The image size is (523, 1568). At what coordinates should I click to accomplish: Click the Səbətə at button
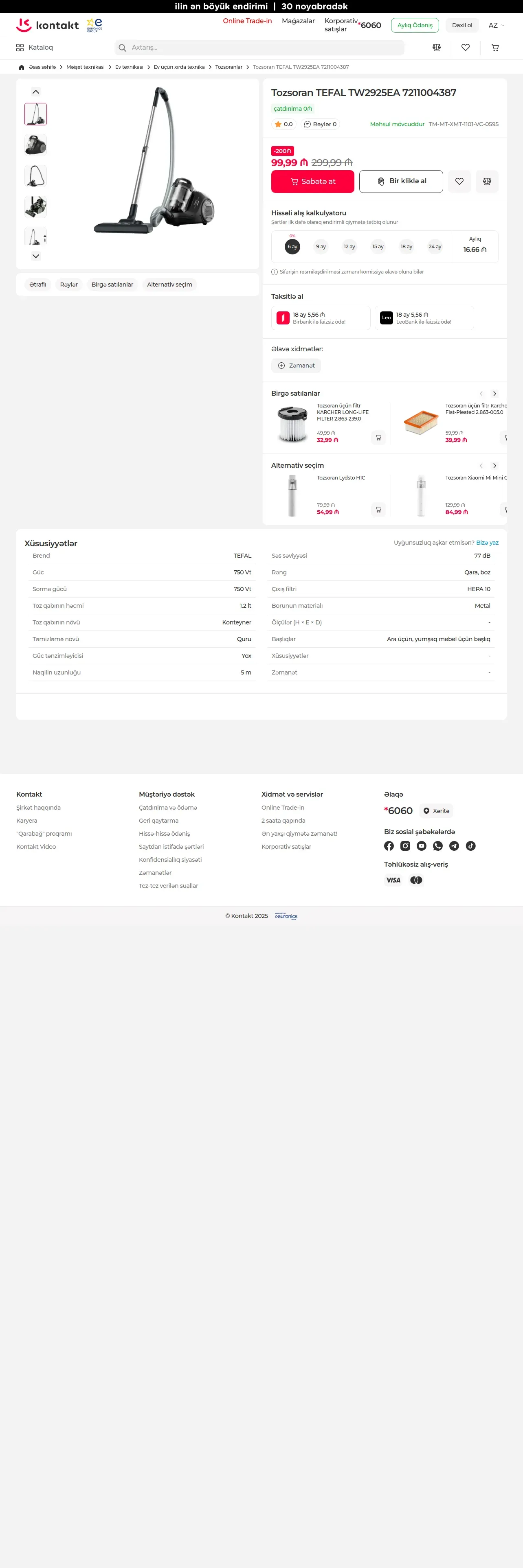313,182
